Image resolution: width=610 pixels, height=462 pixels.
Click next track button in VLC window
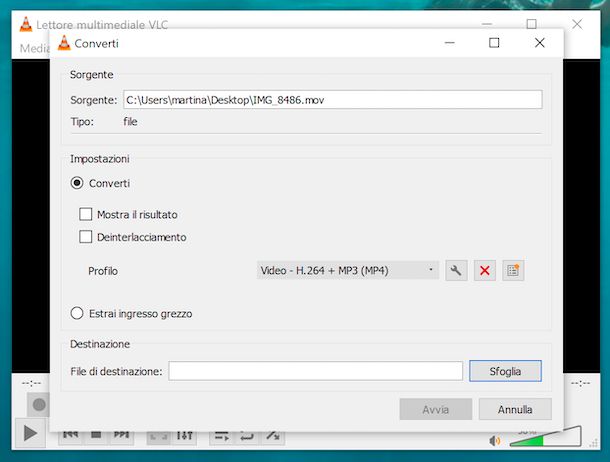tap(121, 436)
